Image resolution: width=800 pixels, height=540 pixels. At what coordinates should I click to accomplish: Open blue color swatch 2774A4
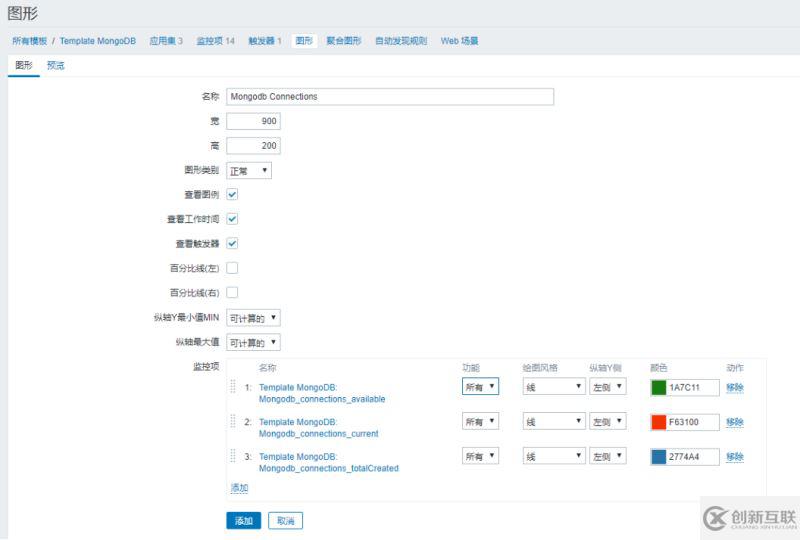[x=658, y=457]
